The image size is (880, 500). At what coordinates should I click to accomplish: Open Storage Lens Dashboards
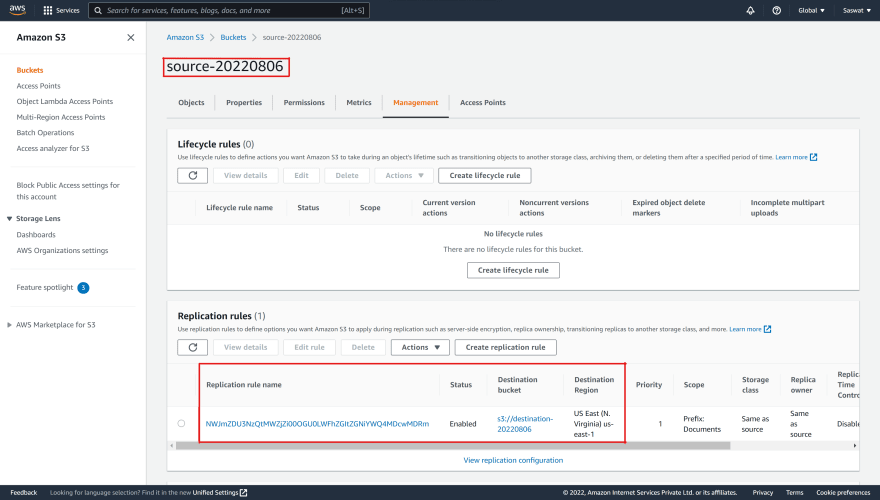coord(36,235)
